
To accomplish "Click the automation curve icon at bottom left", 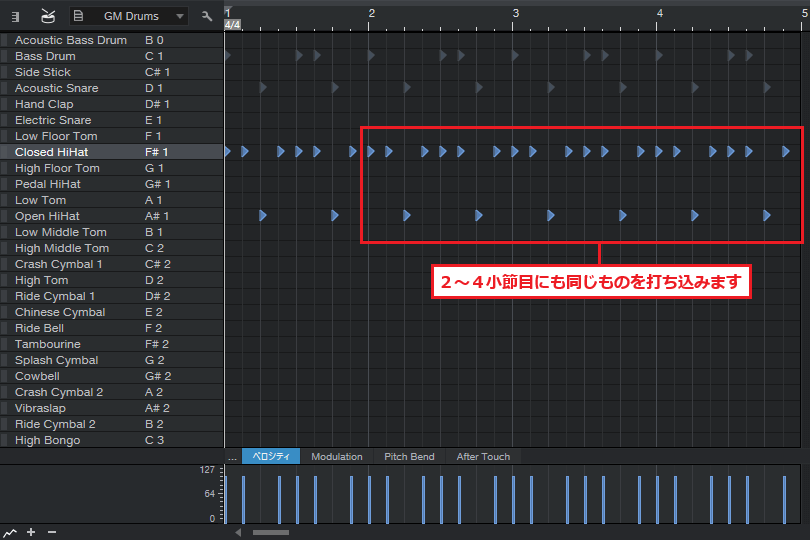I will pyautogui.click(x=10, y=532).
